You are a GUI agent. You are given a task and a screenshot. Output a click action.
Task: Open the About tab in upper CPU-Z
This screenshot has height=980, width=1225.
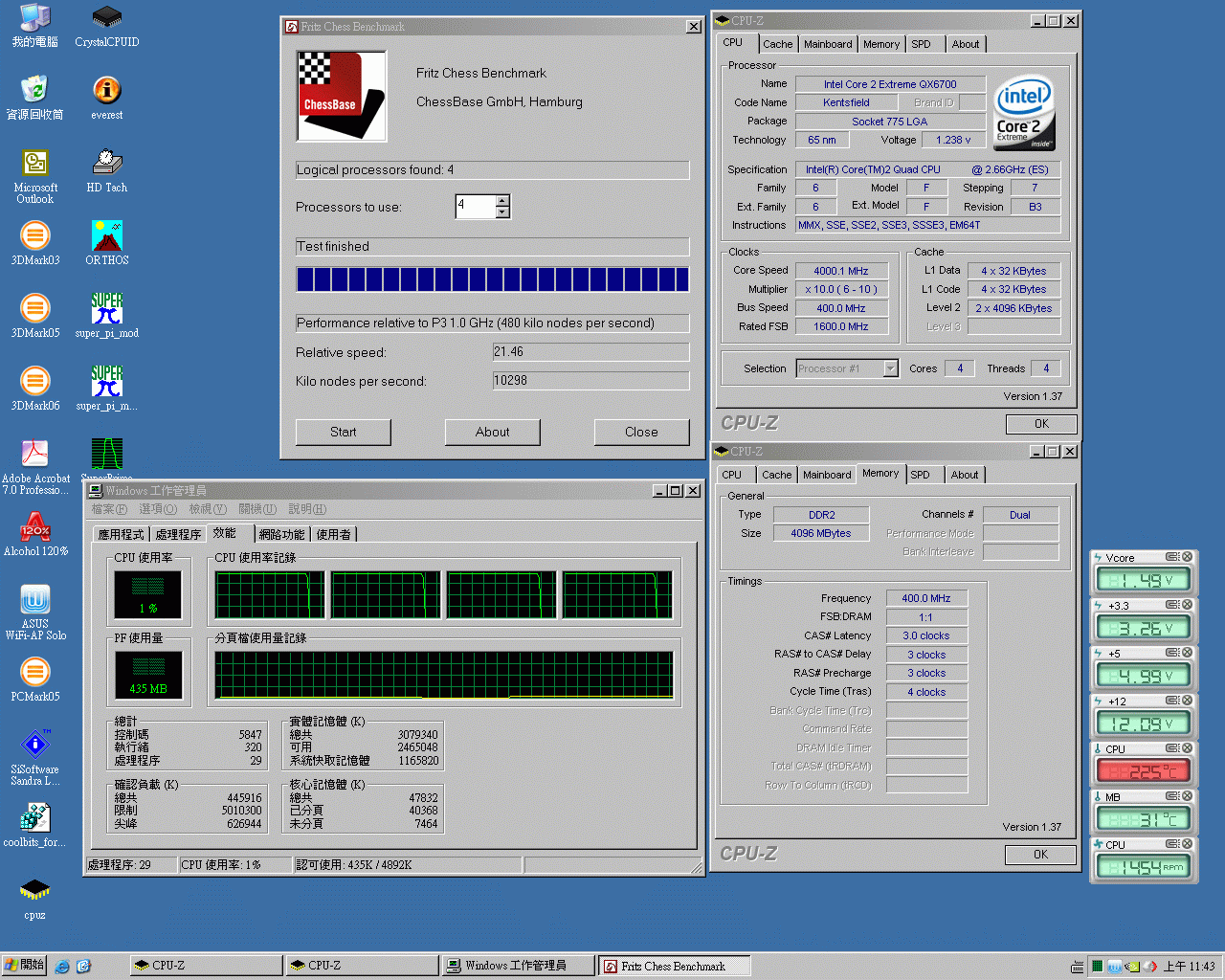click(966, 44)
